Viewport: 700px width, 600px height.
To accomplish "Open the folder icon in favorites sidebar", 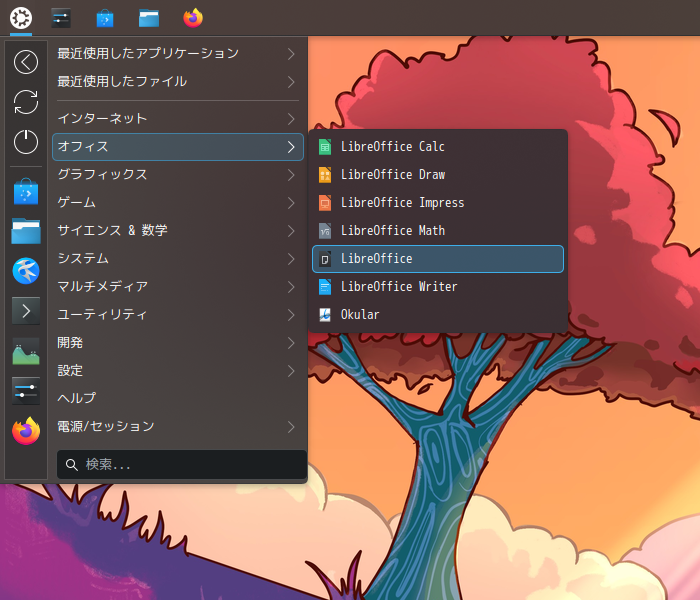I will pyautogui.click(x=26, y=231).
